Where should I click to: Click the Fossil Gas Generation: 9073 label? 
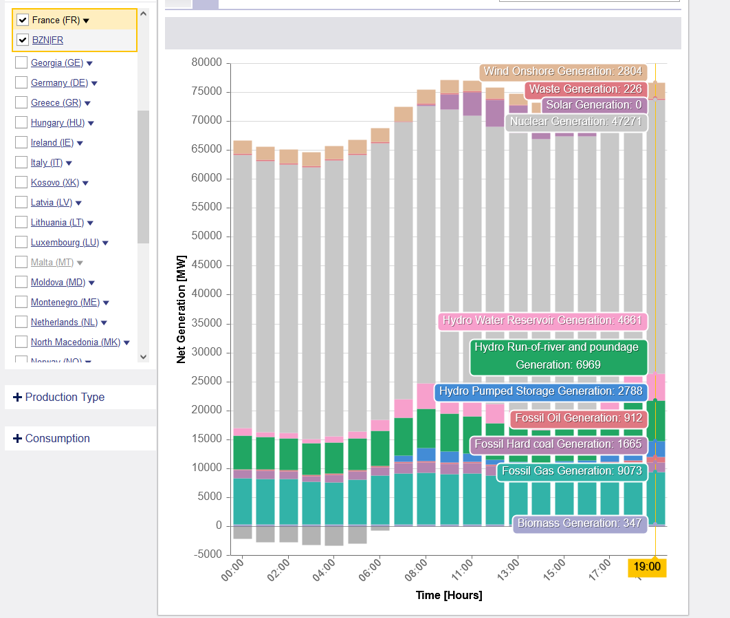[x=572, y=471]
